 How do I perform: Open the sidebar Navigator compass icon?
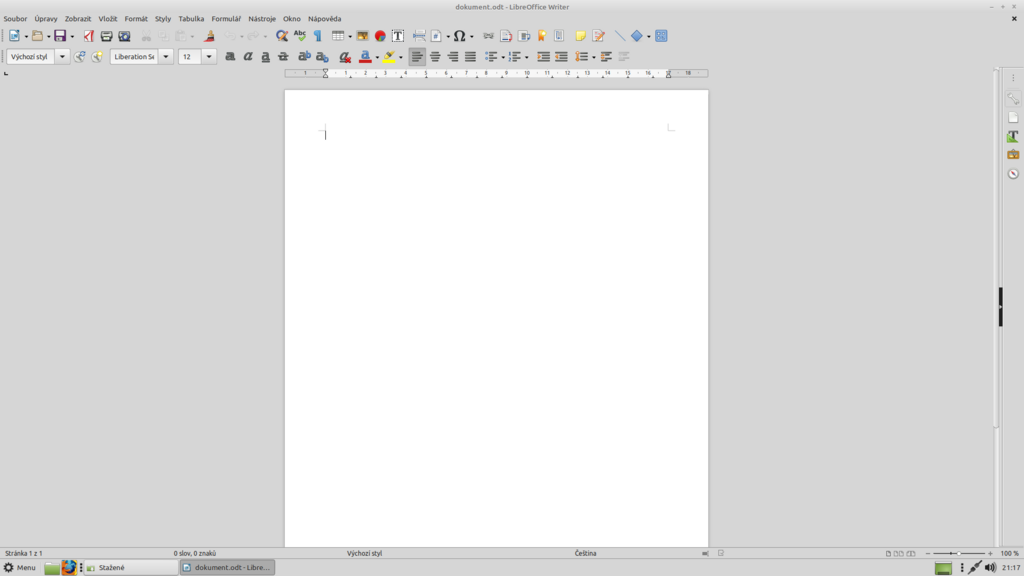pyautogui.click(x=1013, y=174)
